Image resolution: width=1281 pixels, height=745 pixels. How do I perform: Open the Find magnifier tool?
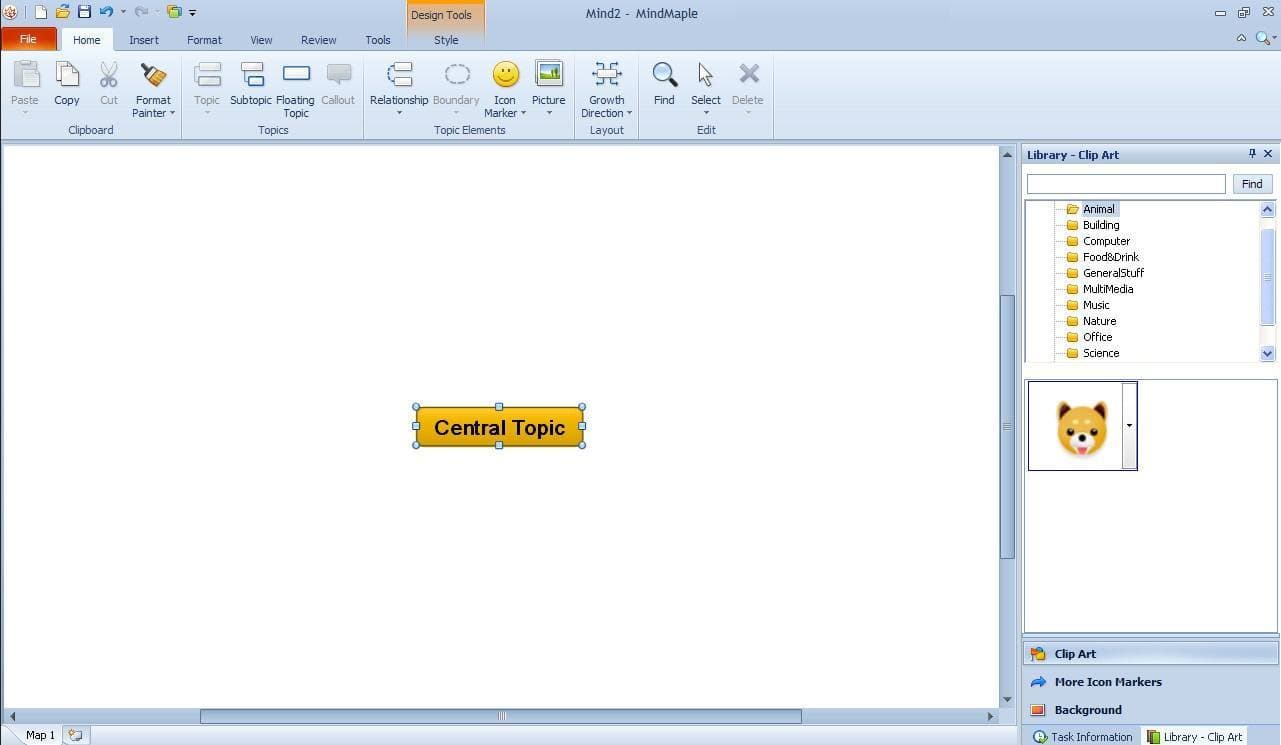coord(664,75)
